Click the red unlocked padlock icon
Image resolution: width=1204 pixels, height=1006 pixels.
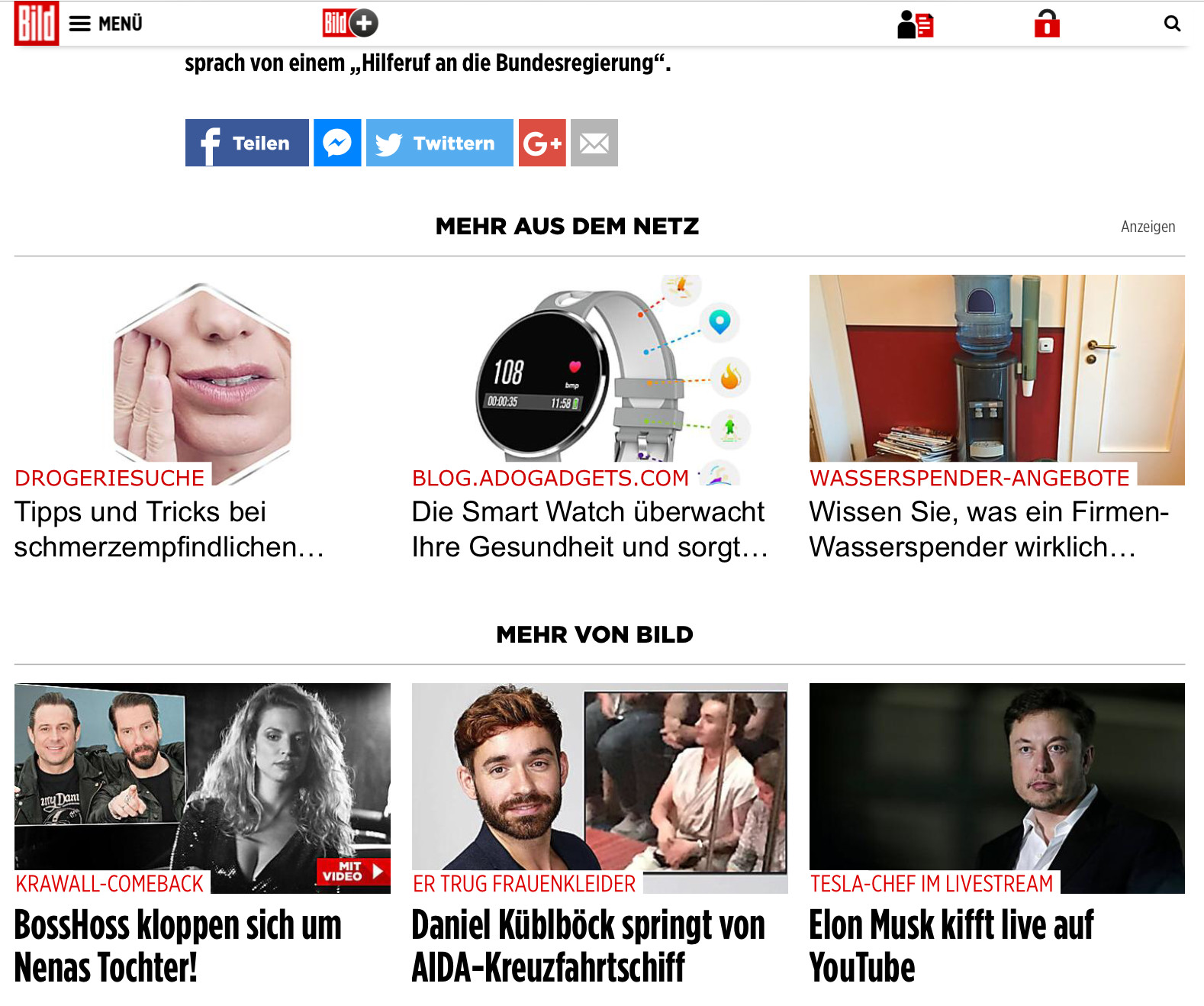[x=1047, y=24]
